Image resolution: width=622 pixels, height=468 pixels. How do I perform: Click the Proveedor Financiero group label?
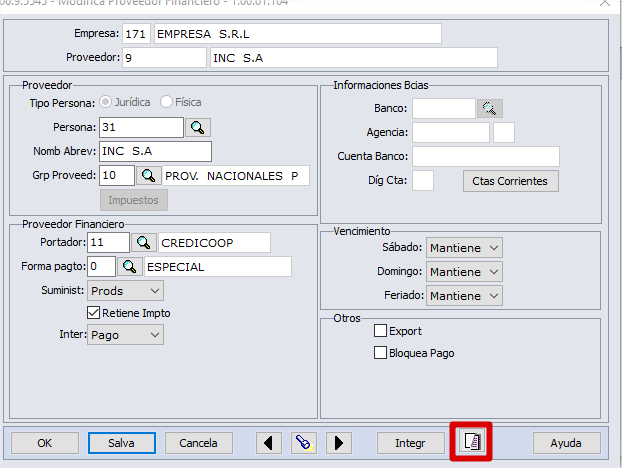pos(73,224)
